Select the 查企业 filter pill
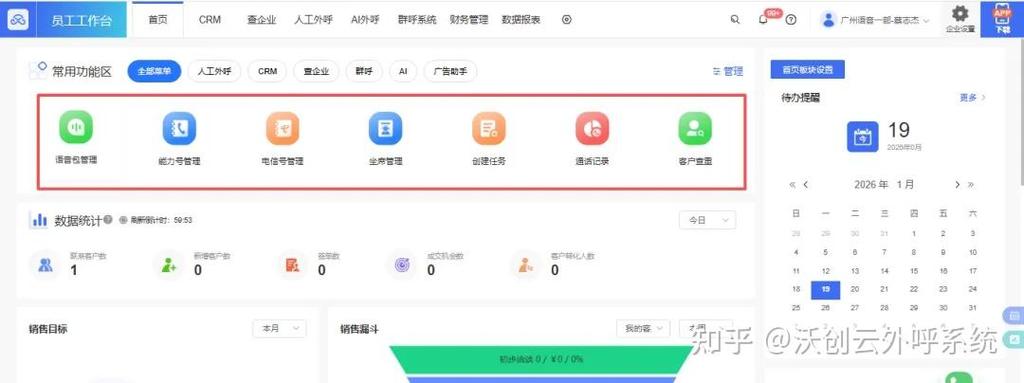This screenshot has width=1024, height=383. [x=316, y=71]
